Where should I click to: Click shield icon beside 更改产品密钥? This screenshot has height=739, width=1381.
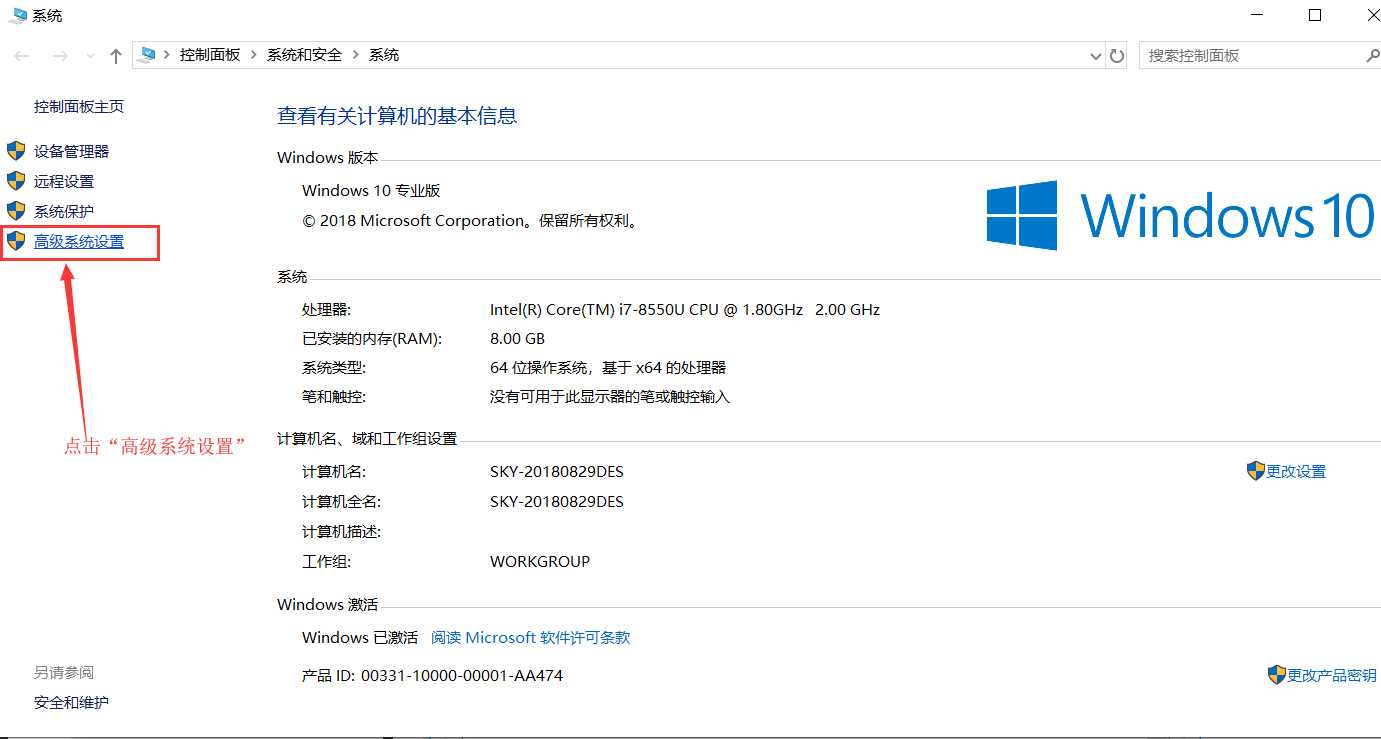pyautogui.click(x=1277, y=675)
